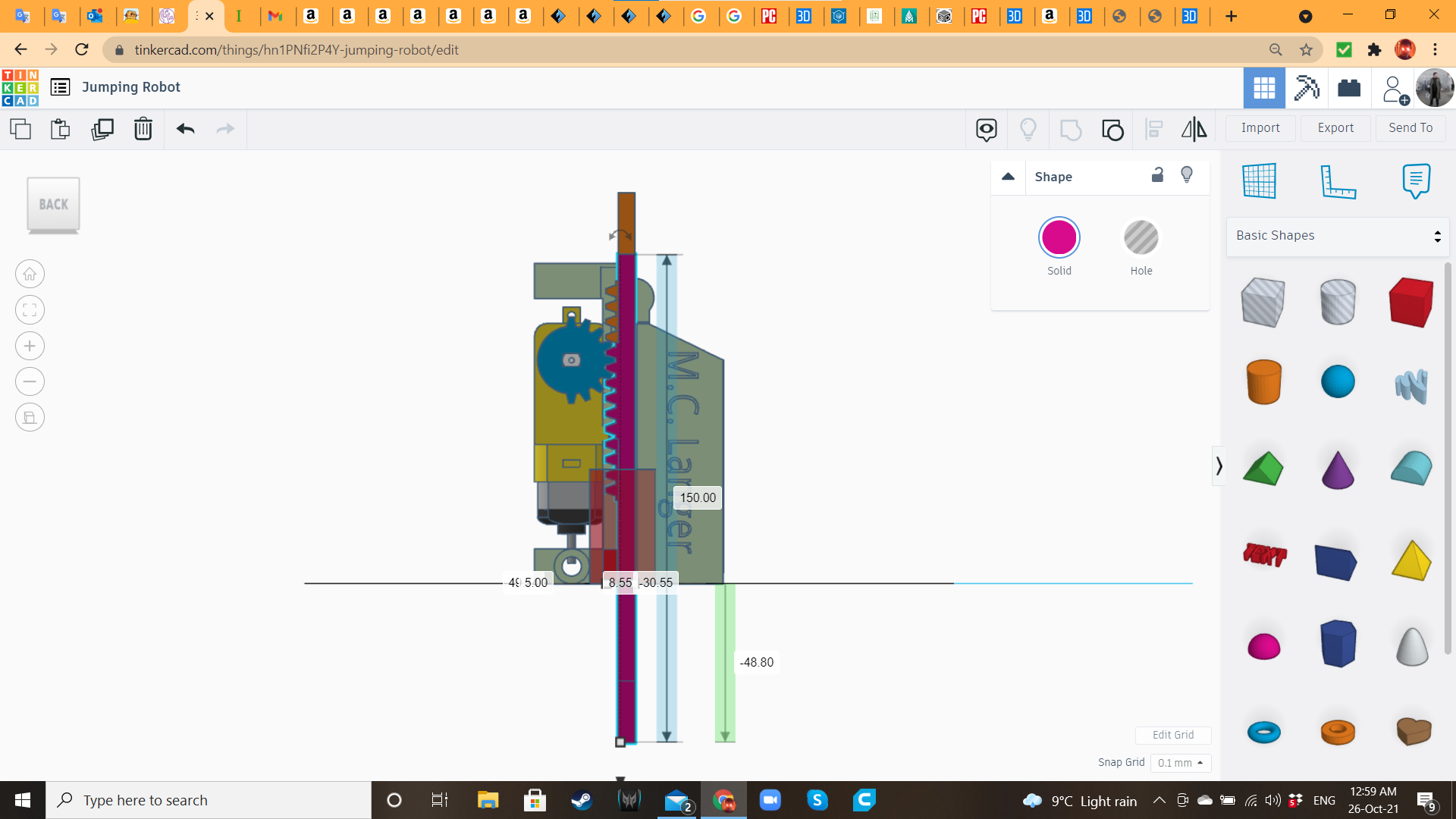The height and width of the screenshot is (819, 1456).
Task: Click the Import button
Action: pos(1260,128)
